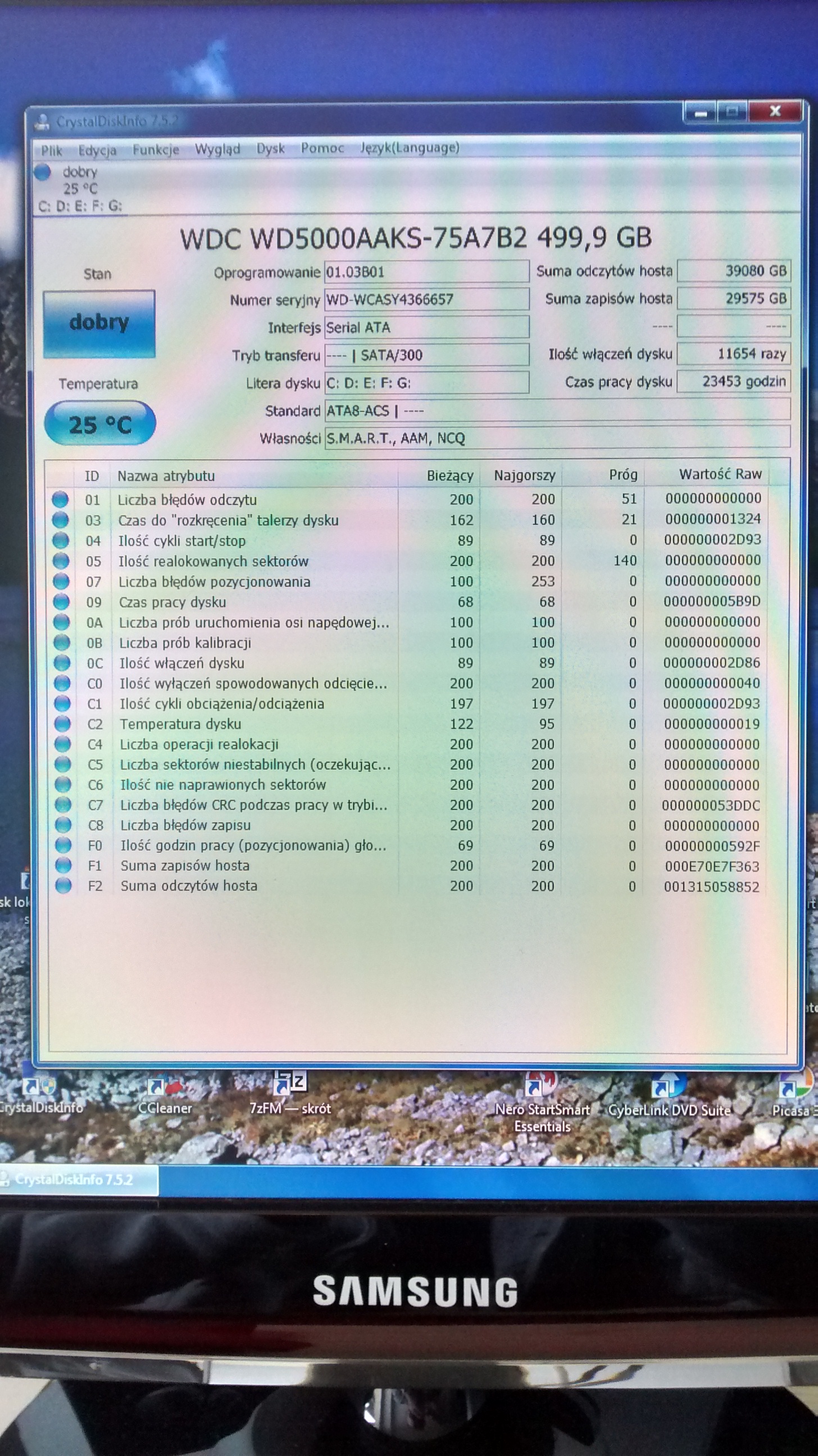The width and height of the screenshot is (818, 1456).
Task: Click the CrystalDiskInfo title bar icon
Action: pyautogui.click(x=42, y=121)
